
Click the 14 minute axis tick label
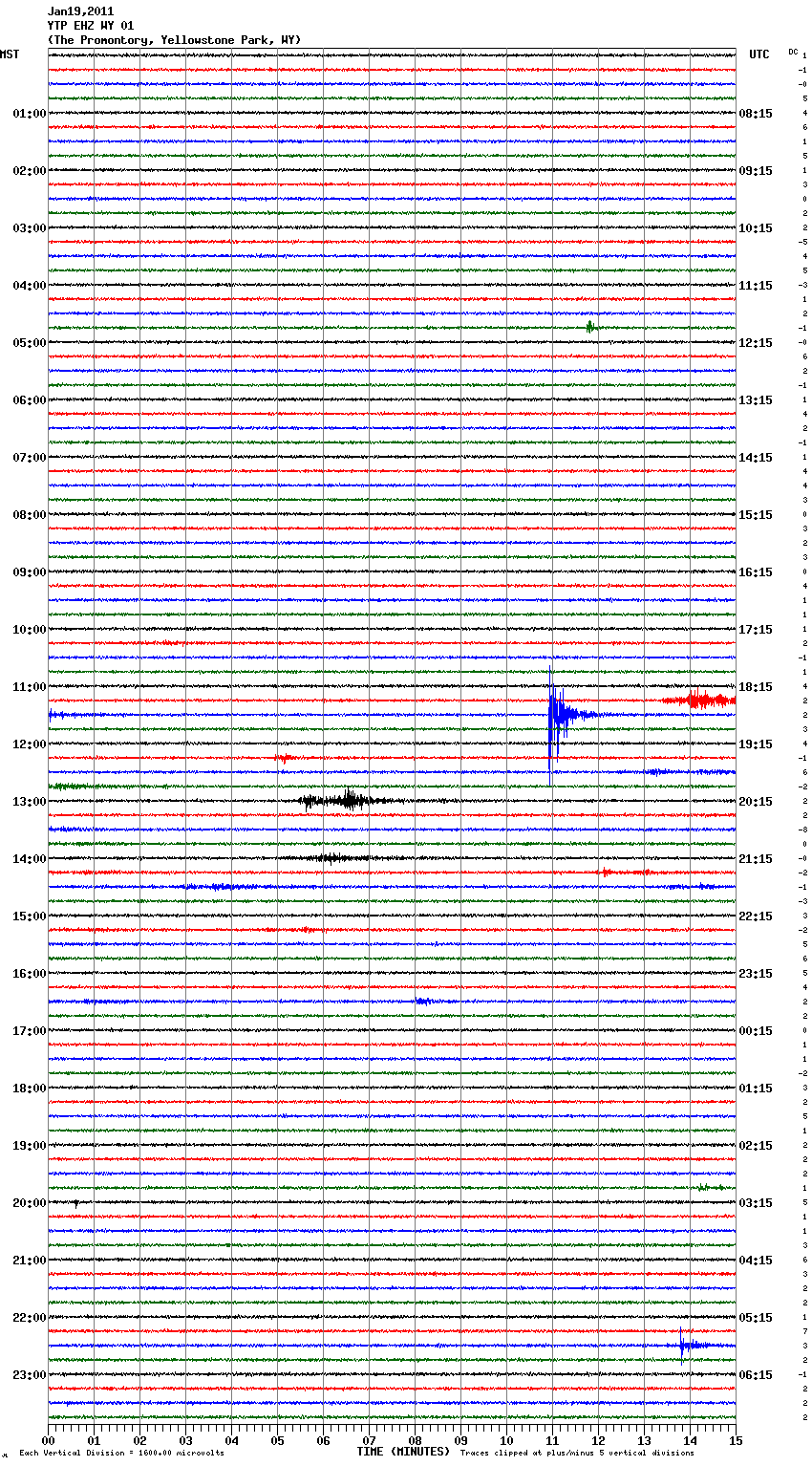click(690, 1440)
